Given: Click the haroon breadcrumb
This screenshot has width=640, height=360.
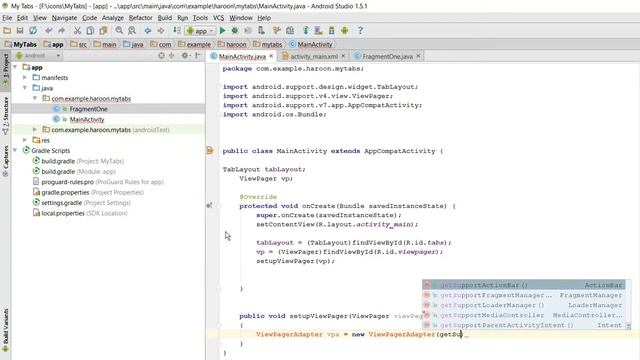Looking at the screenshot, I should point(232,44).
